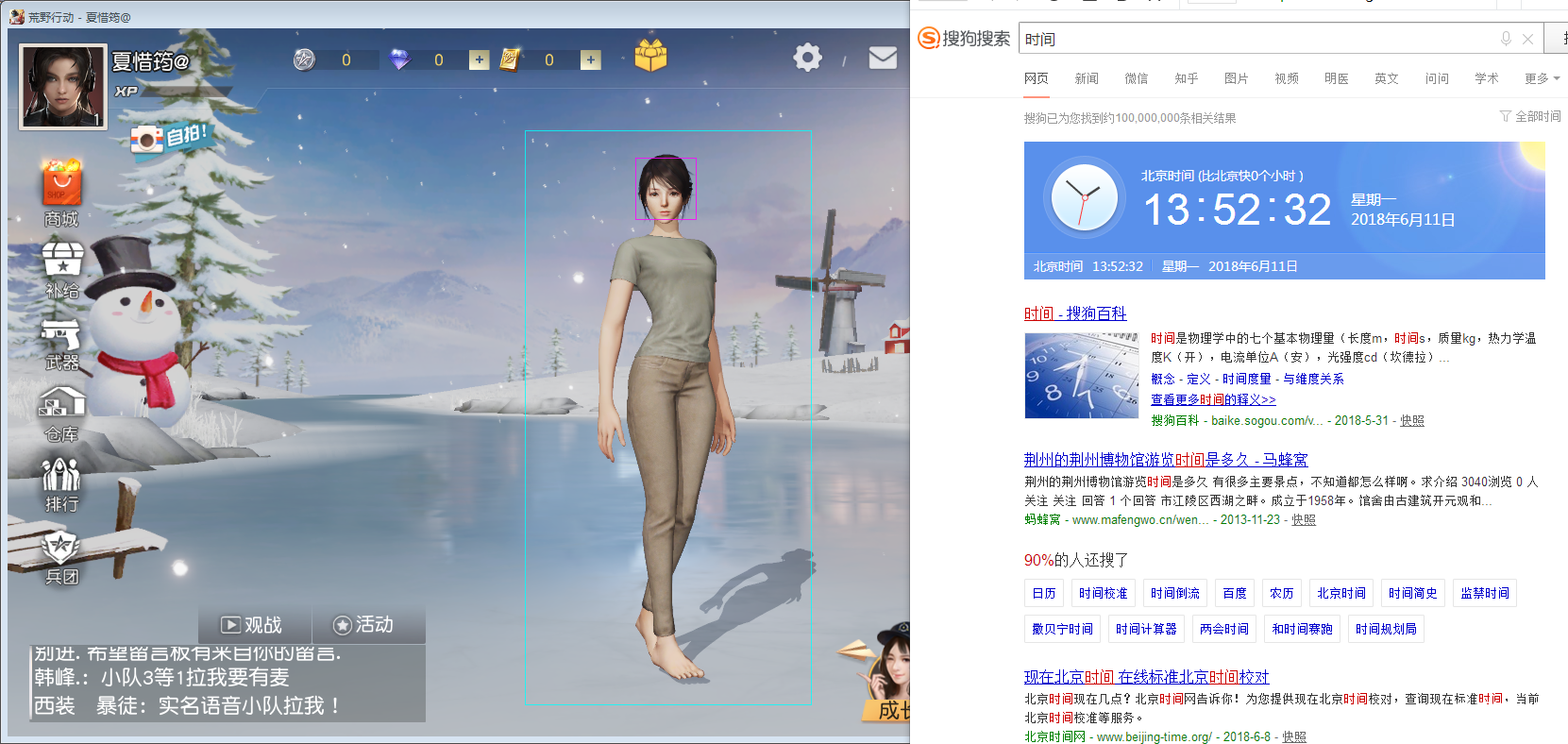
Task: Click the Sogou search logo
Action: 964,39
